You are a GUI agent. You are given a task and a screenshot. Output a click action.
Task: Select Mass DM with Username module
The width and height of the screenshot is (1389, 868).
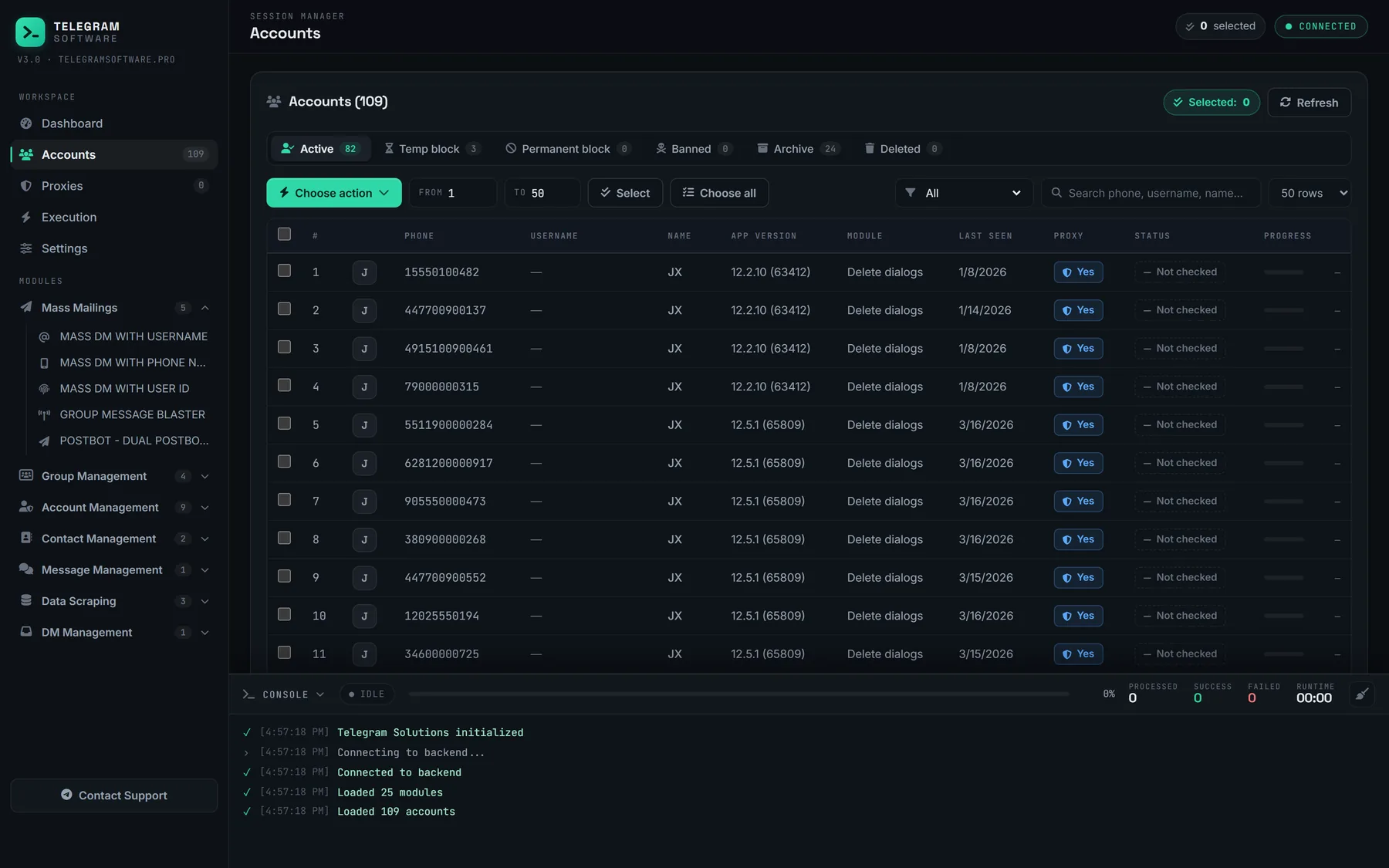tap(125, 336)
